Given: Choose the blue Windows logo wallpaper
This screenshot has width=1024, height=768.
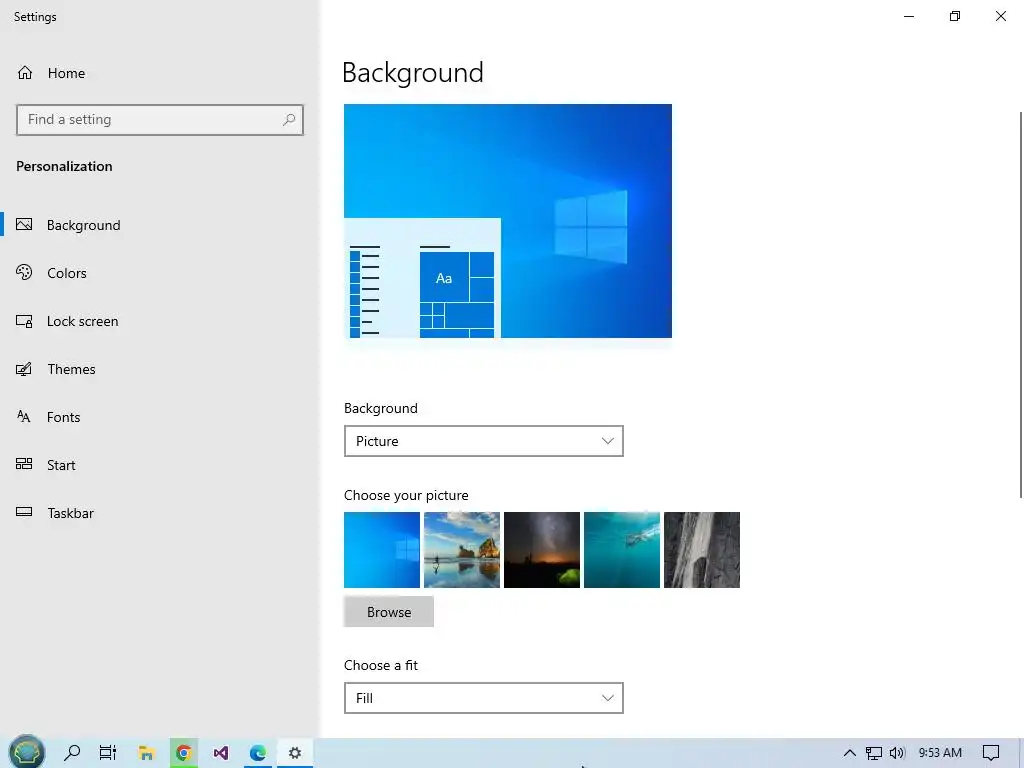Looking at the screenshot, I should [x=382, y=550].
